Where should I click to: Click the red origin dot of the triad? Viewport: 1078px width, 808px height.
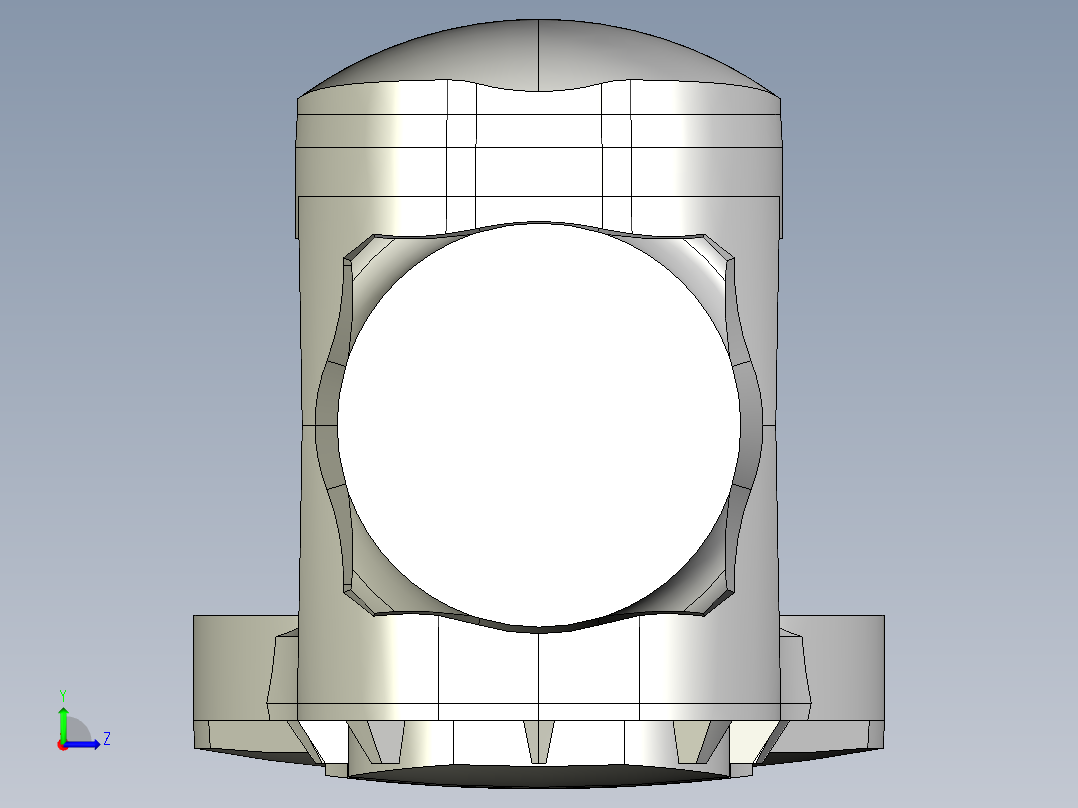62,745
